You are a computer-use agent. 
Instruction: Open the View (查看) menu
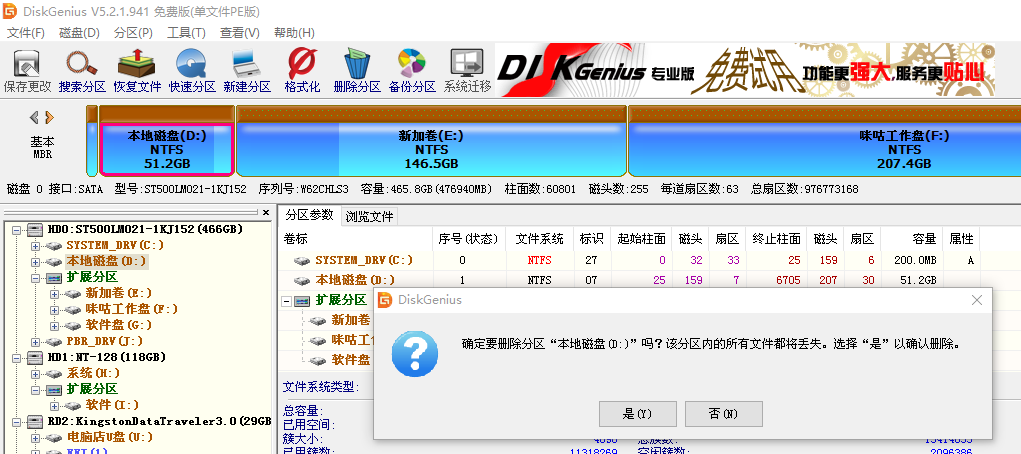[x=240, y=33]
